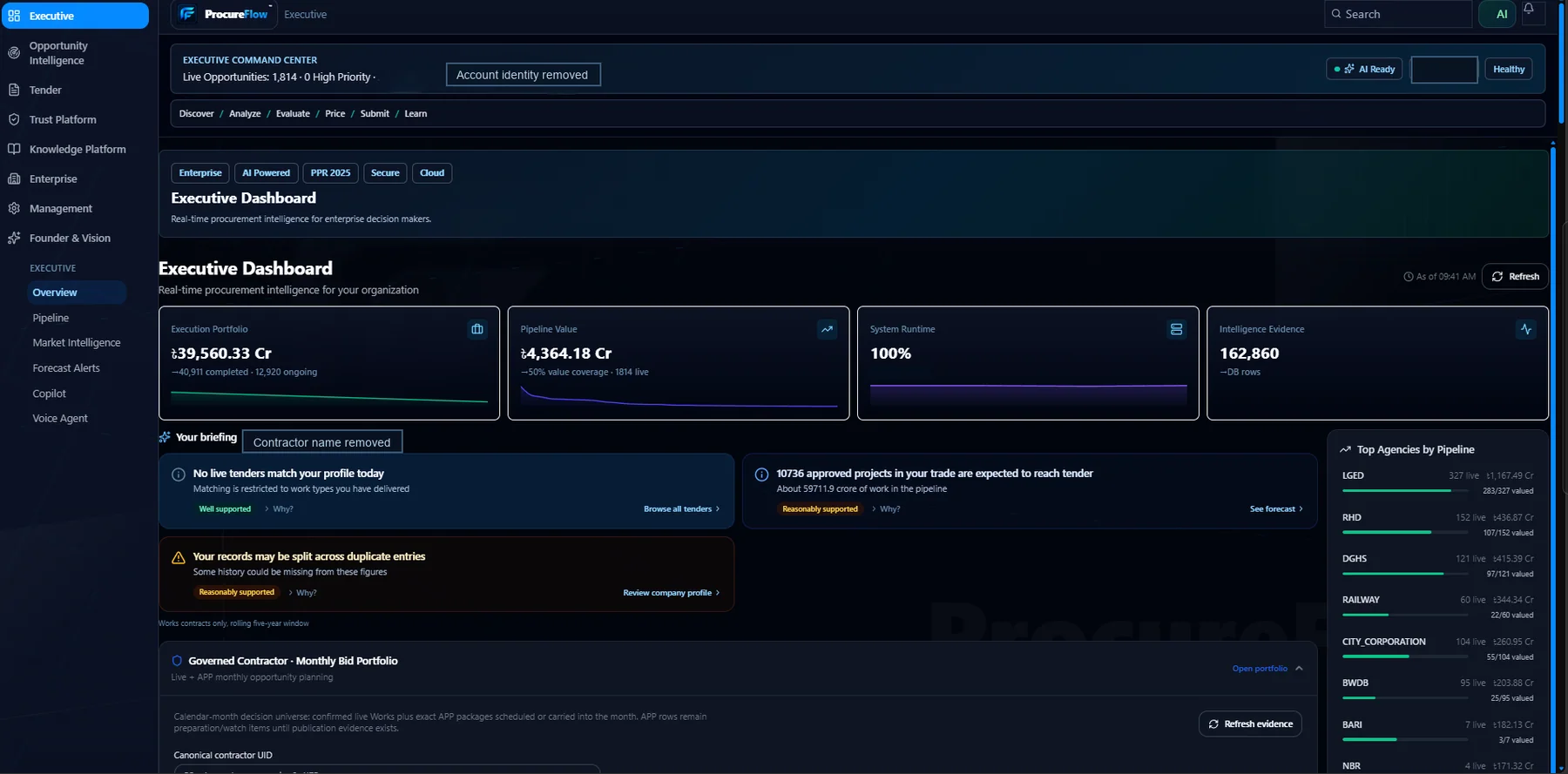
Task: Click the BWDB agency row label
Action: [1355, 683]
